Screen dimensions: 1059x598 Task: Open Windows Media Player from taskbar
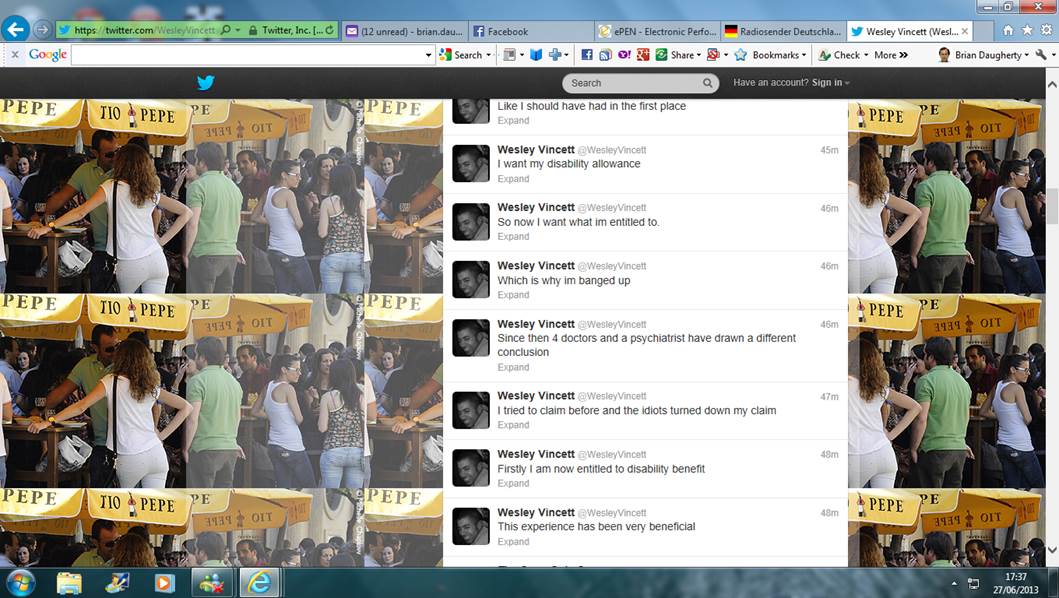pos(164,582)
